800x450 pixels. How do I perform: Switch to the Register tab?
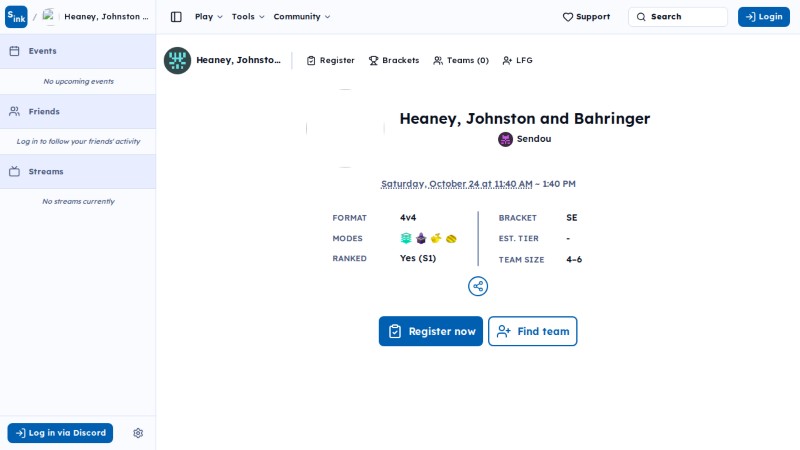click(331, 60)
